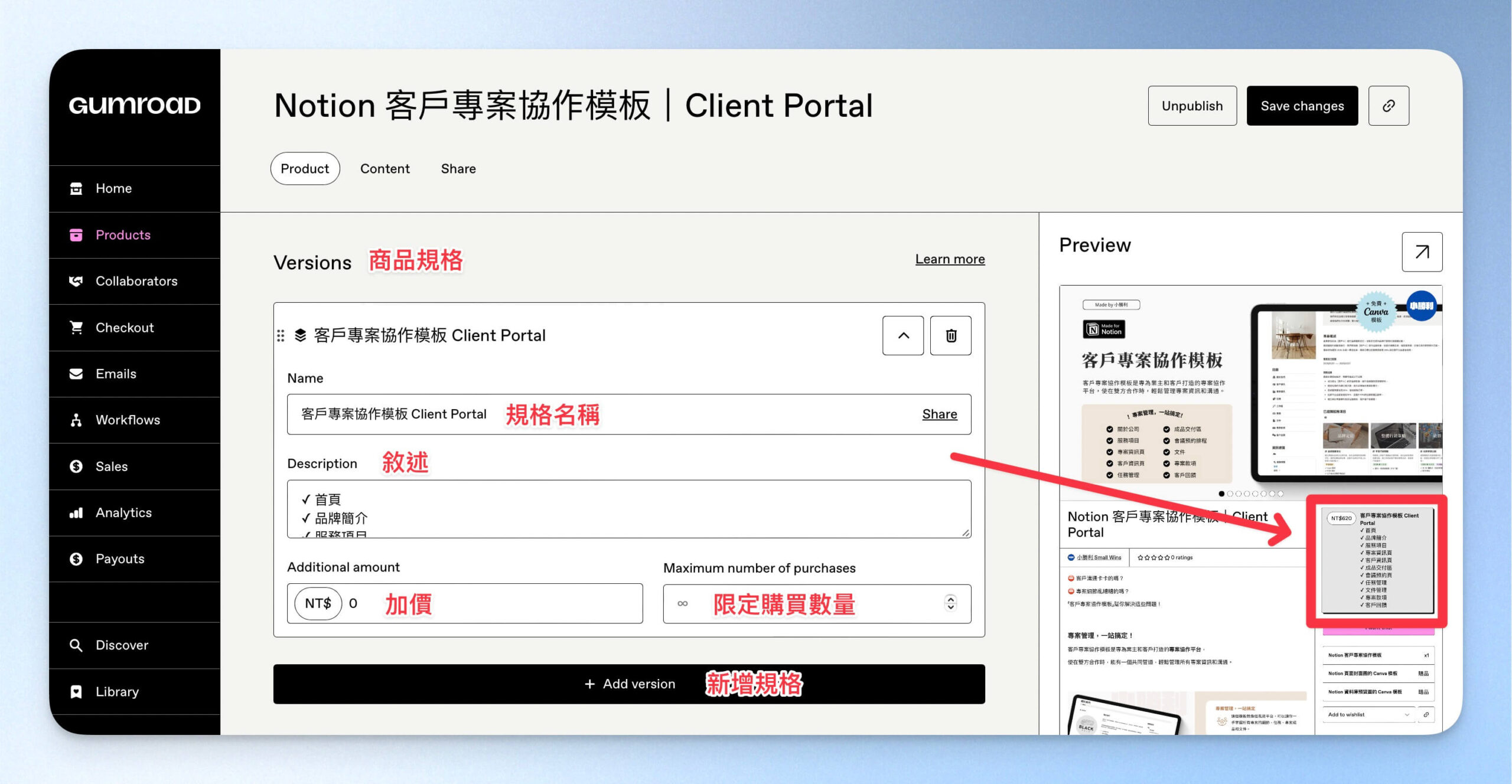Click the Library bookmark icon
Viewport: 1512px width, 784px height.
76,691
